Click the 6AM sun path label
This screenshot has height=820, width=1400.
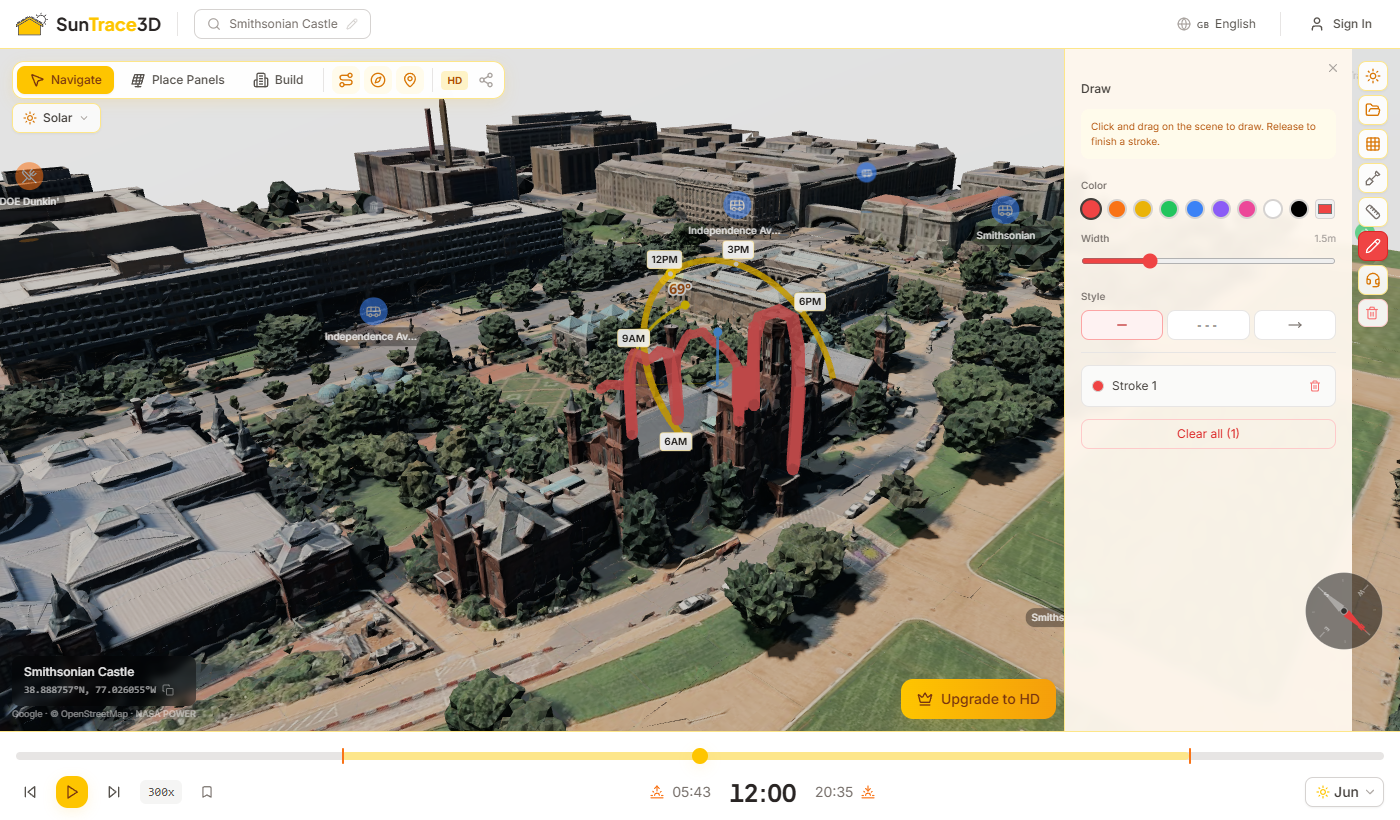[x=675, y=442]
